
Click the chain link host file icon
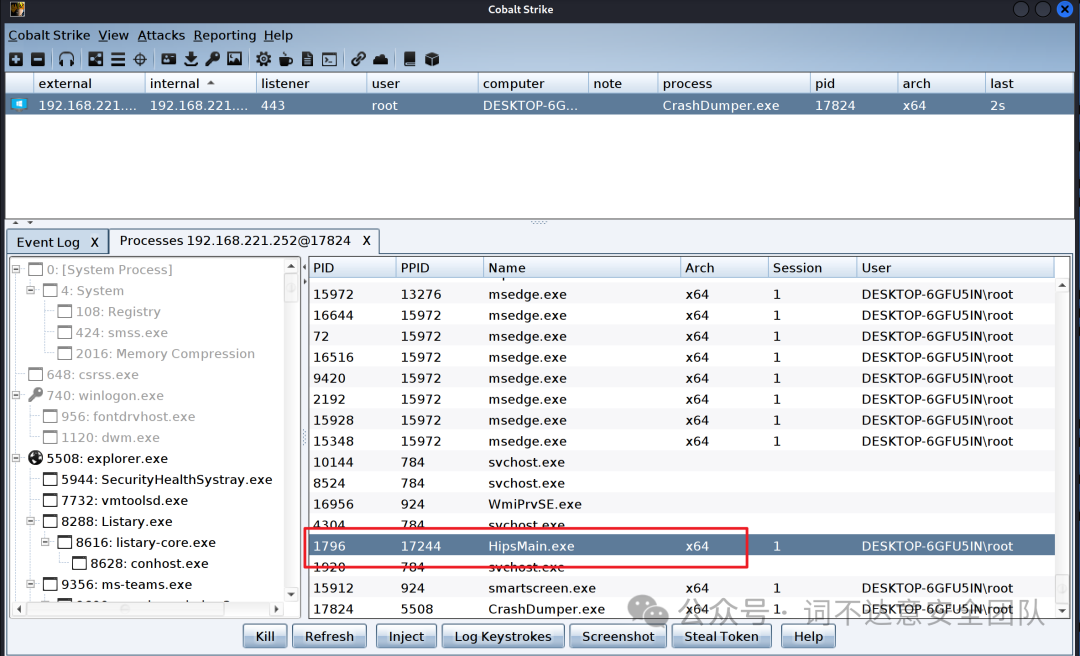coord(358,60)
